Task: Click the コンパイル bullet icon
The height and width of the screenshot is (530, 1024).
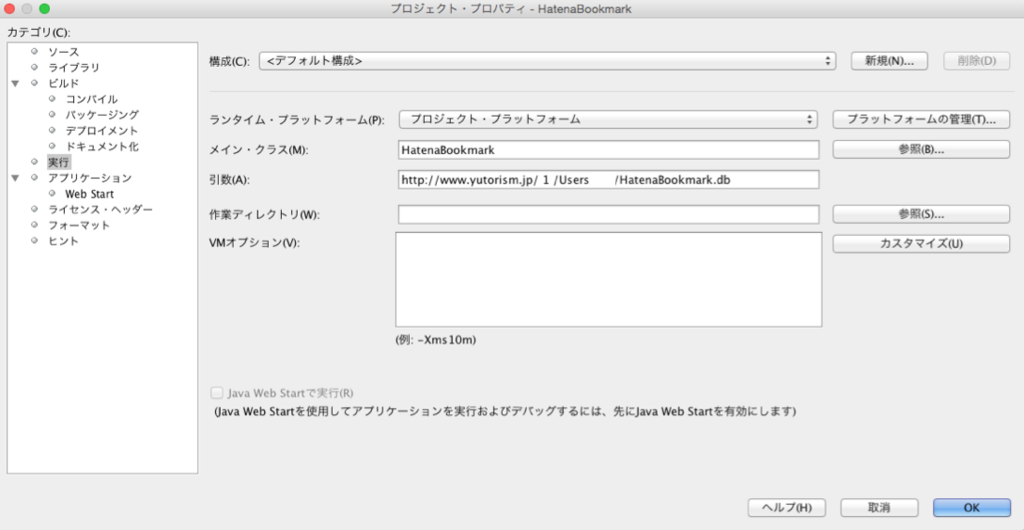Action: pos(52,99)
